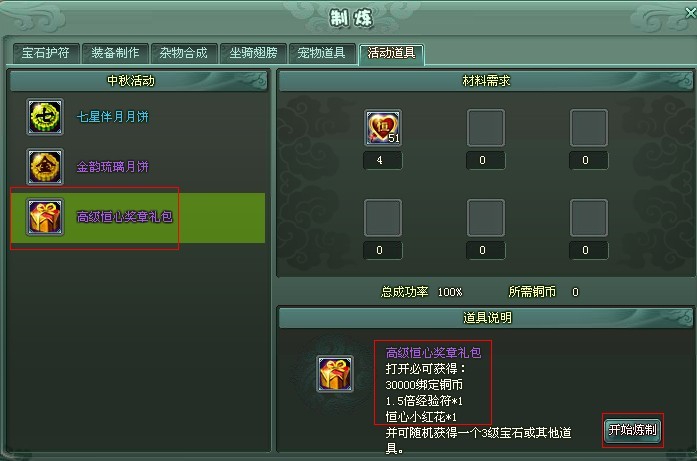Close the 制炼 window
Screen dimensions: 697x461
(x=691, y=13)
